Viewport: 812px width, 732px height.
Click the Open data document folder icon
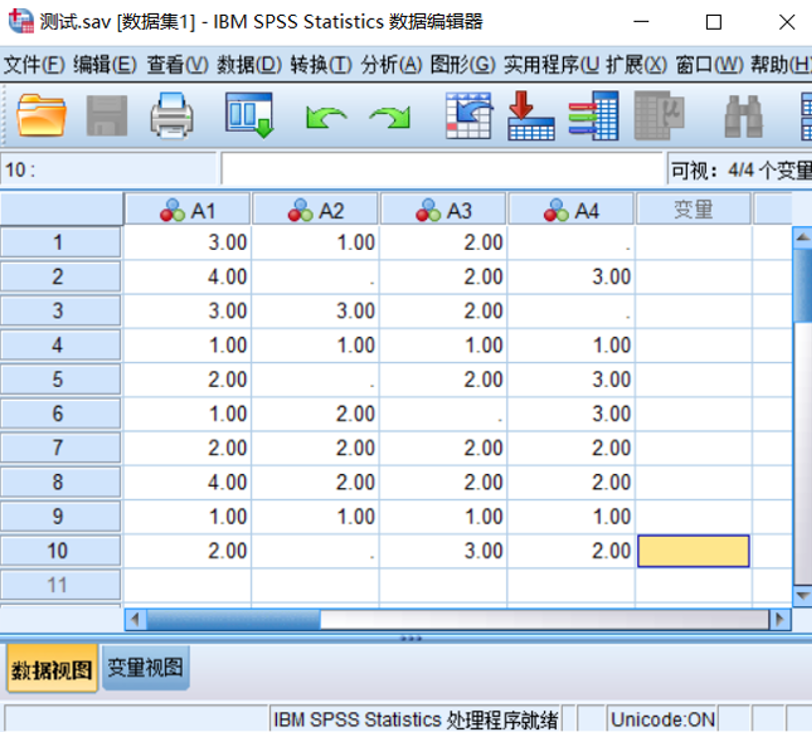41,115
